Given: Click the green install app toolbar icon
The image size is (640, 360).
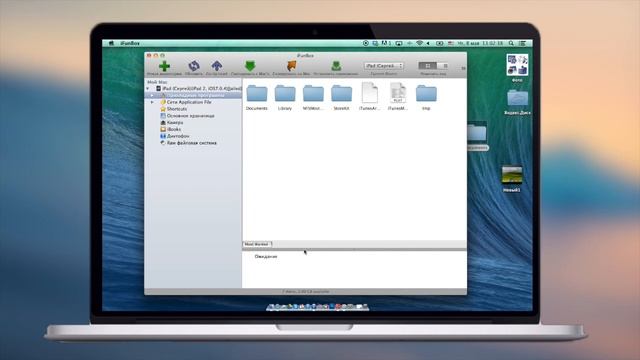Looking at the screenshot, I should coord(336,66).
